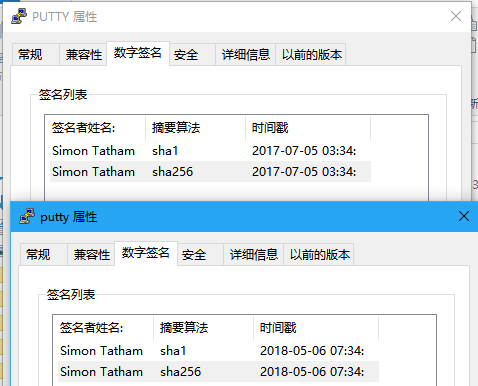
Task: Switch to 兼容性 tab in lower window
Action: tap(91, 254)
